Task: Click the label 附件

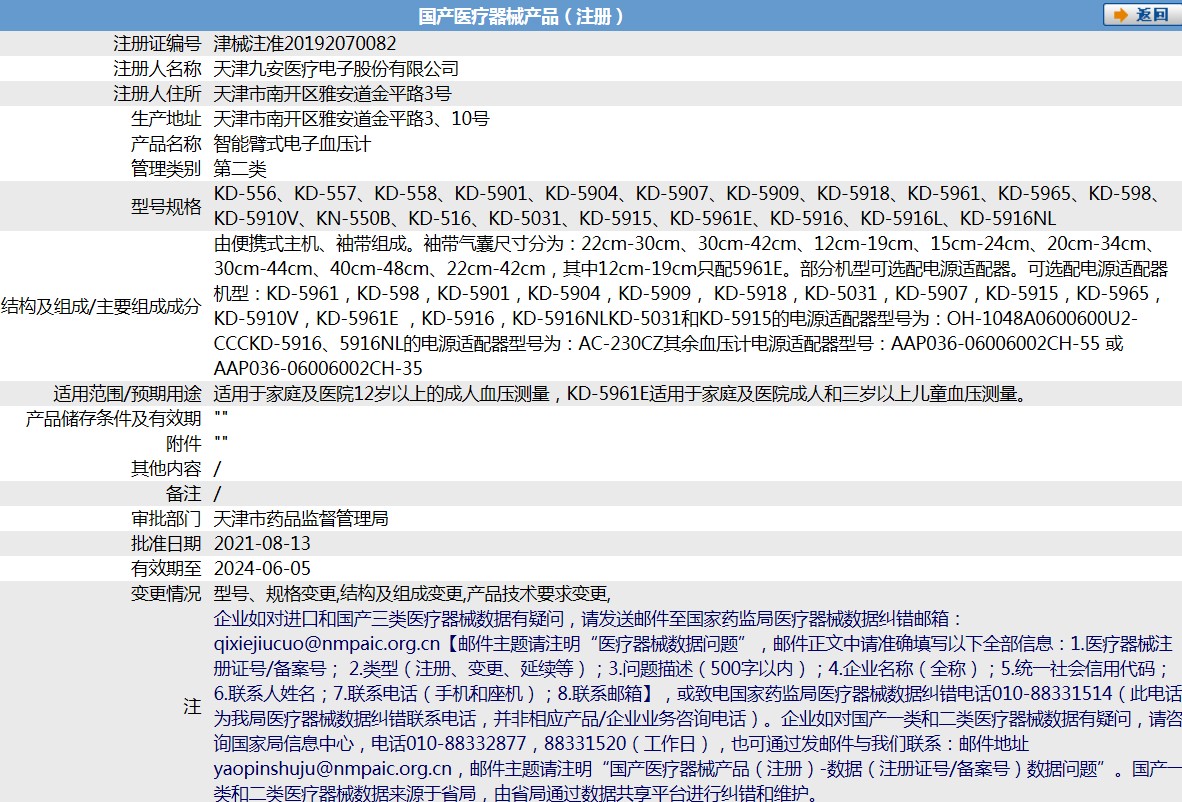Action: (183, 443)
